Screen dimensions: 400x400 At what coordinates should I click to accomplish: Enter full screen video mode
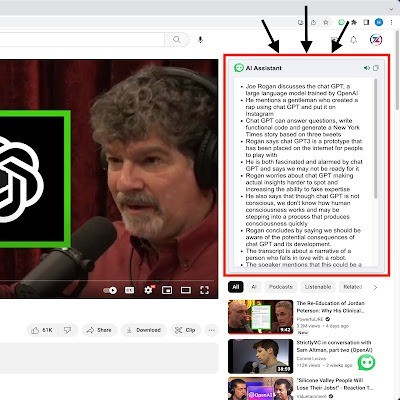[204, 290]
